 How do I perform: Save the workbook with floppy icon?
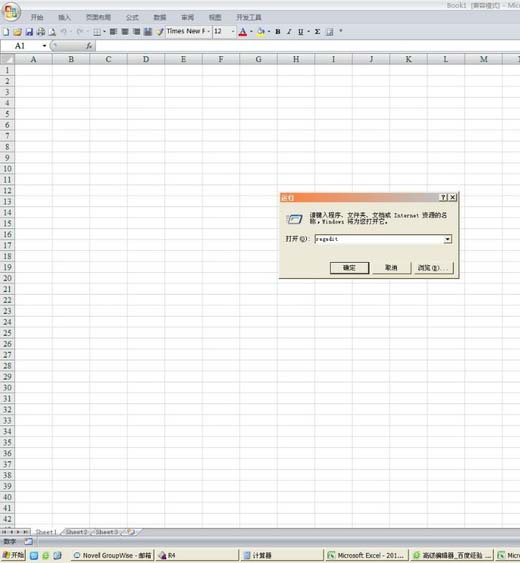point(29,32)
